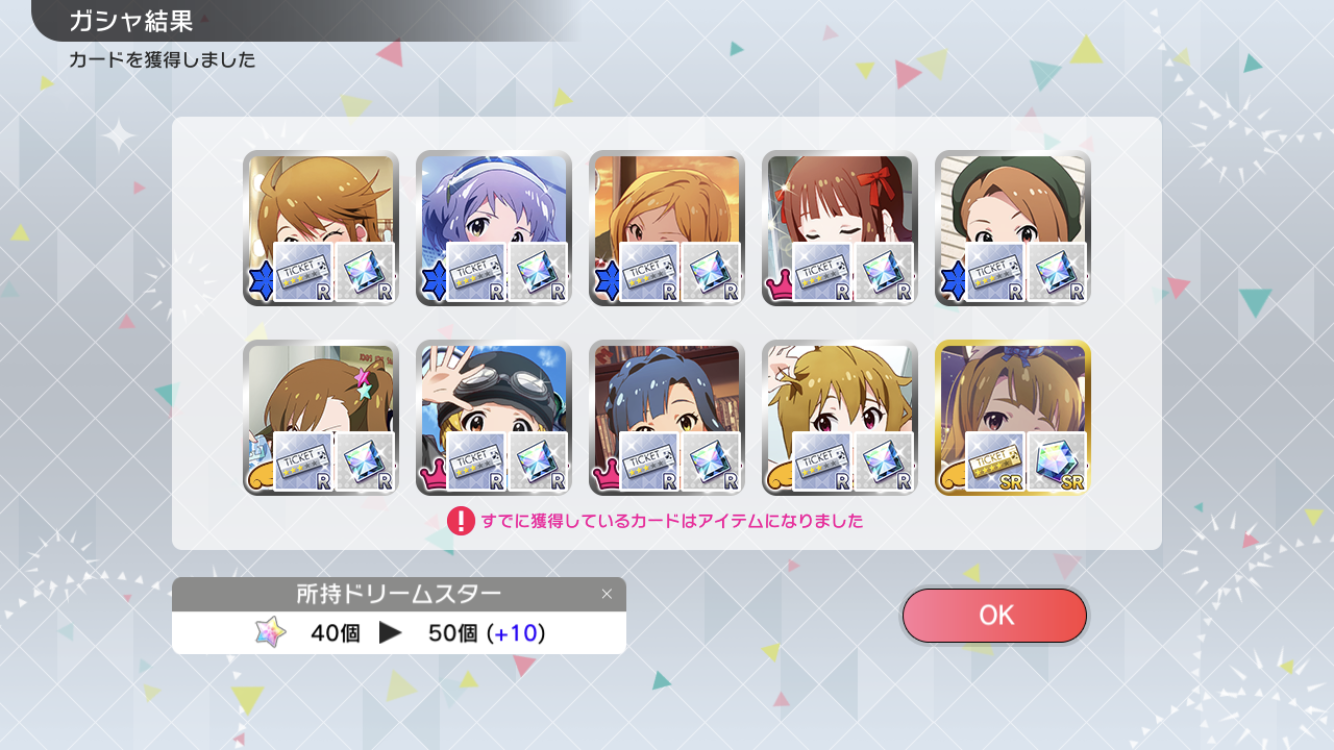Select the dark blue-haired girl card
Viewport: 1334px width, 750px height.
[666, 417]
